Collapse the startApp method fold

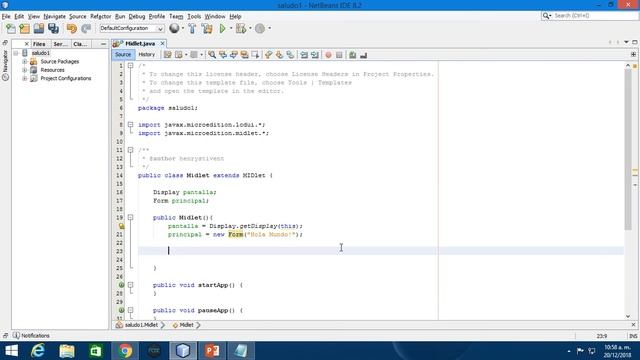tap(130, 285)
